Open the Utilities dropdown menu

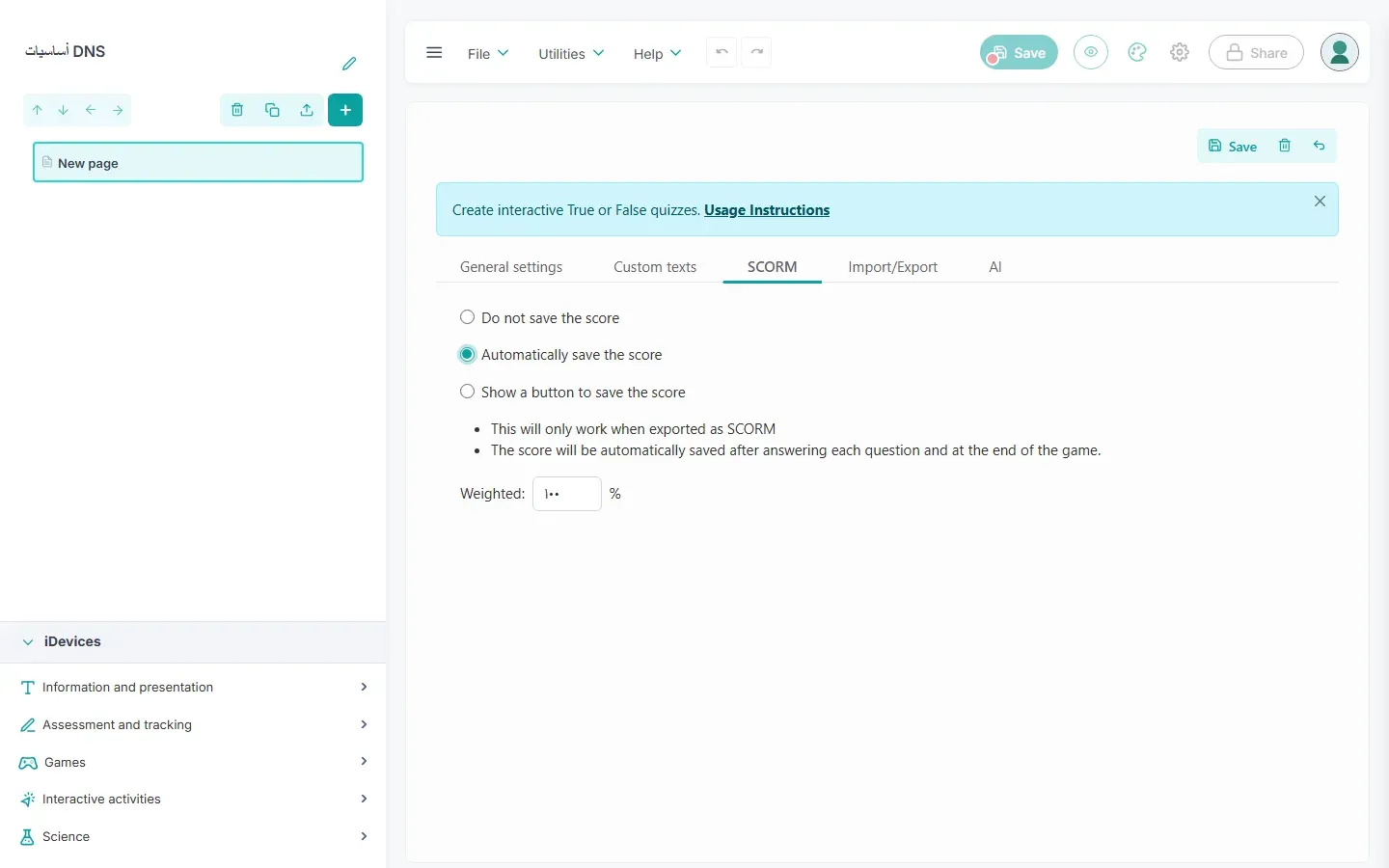pyautogui.click(x=571, y=53)
